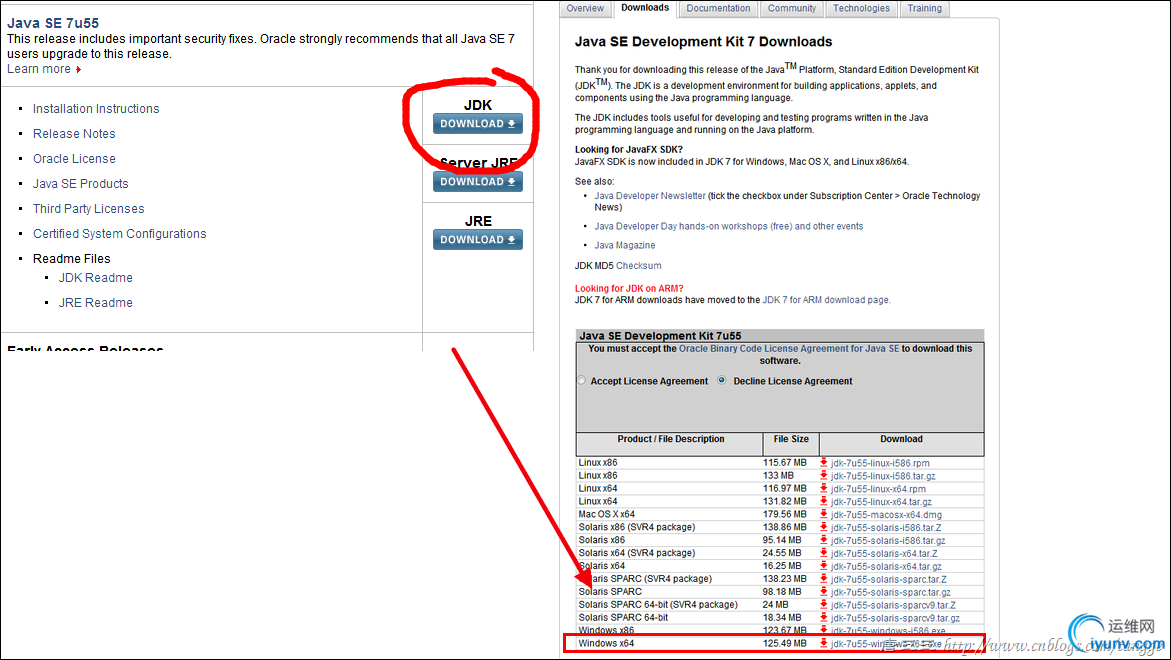Click the 'Windows x64' product cell
Screen dimensions: 1171x660
(x=606, y=644)
